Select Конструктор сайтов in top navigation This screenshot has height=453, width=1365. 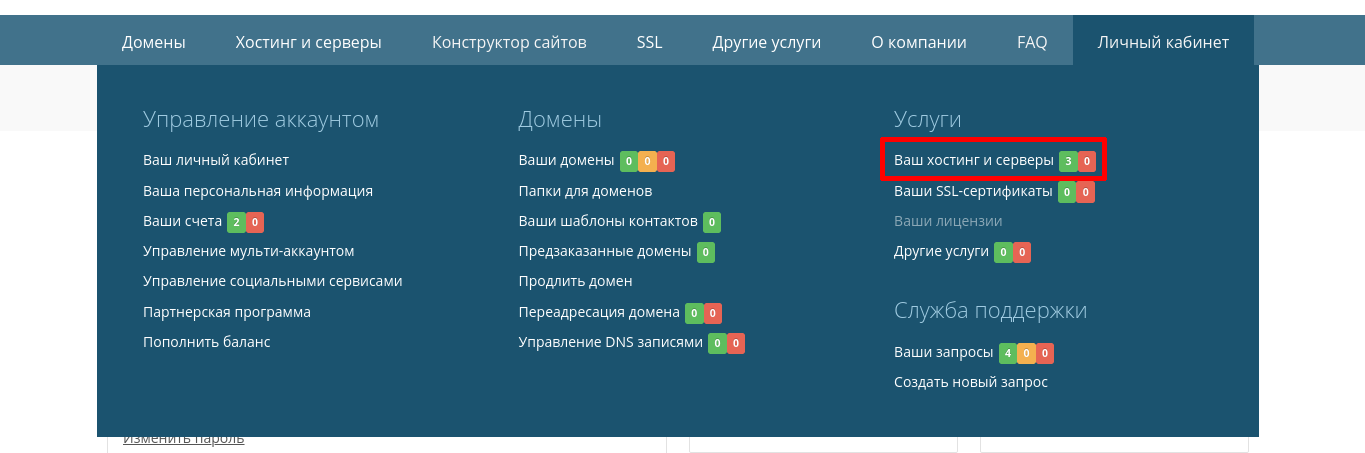click(509, 42)
